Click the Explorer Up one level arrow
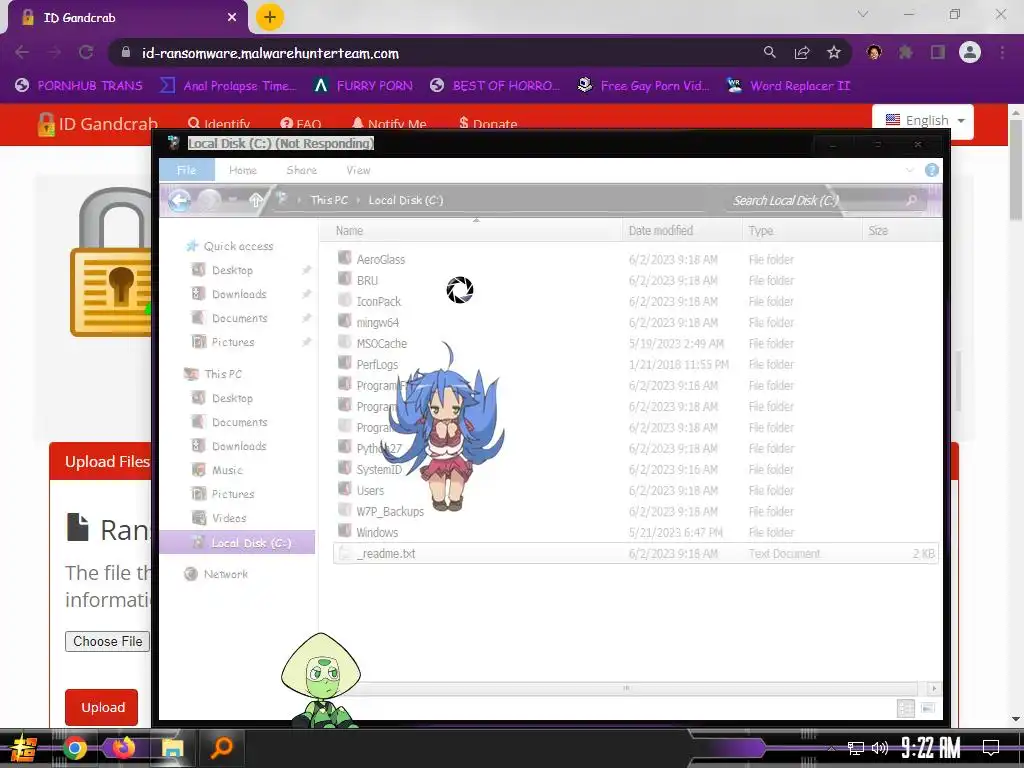Image resolution: width=1024 pixels, height=768 pixels. tap(256, 200)
